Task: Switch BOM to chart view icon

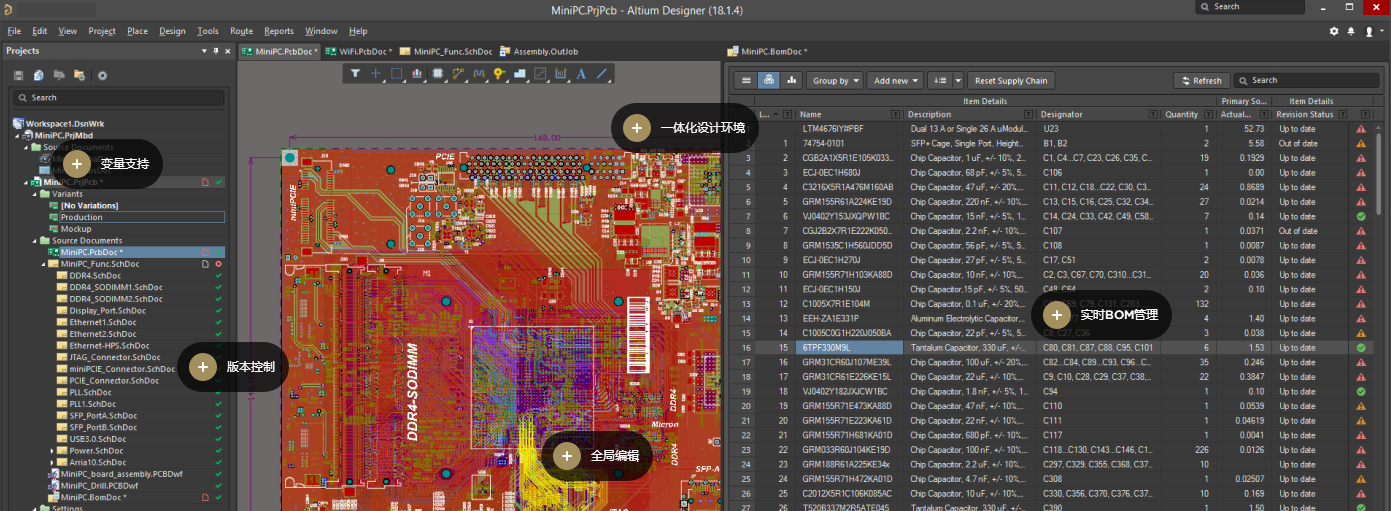Action: [792, 80]
